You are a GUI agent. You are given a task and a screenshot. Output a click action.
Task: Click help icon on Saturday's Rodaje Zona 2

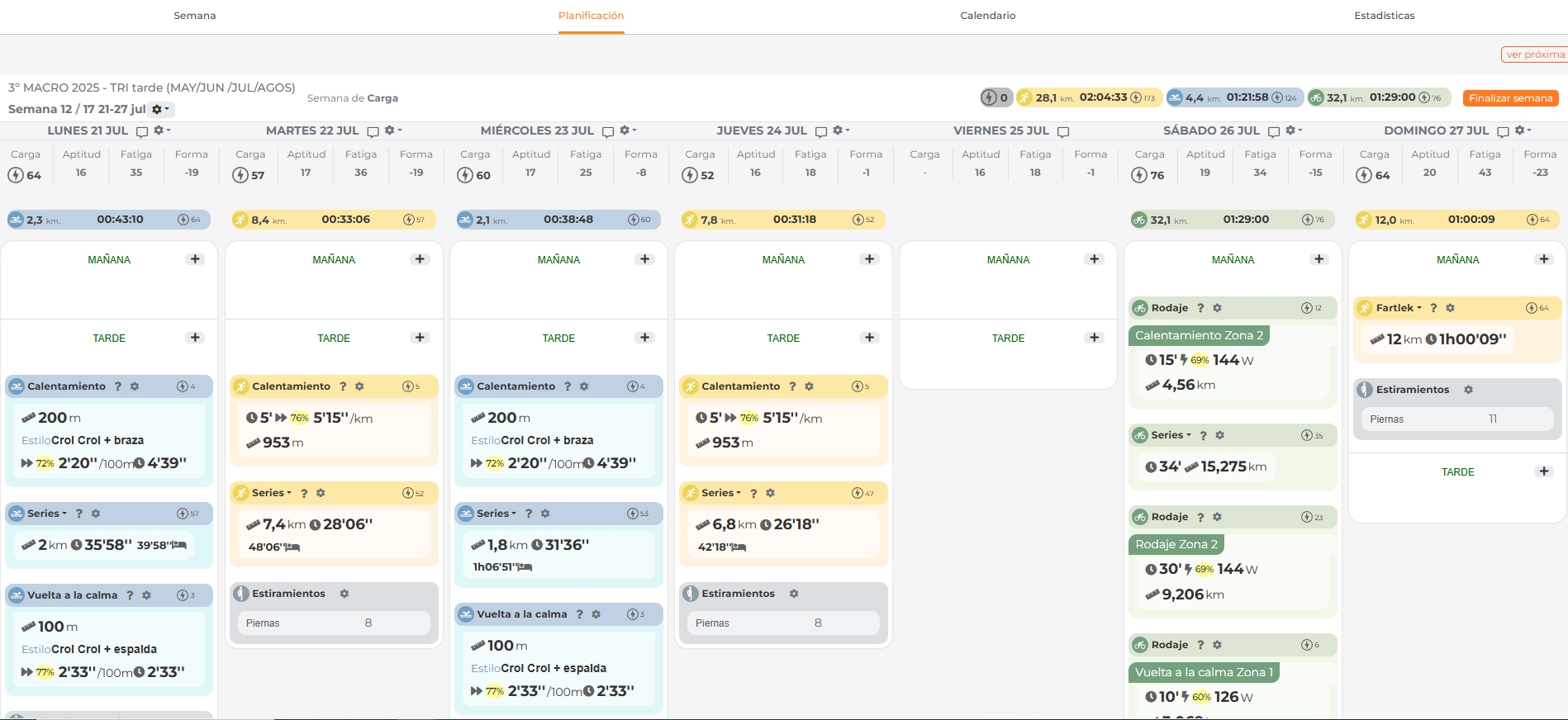[x=1200, y=517]
